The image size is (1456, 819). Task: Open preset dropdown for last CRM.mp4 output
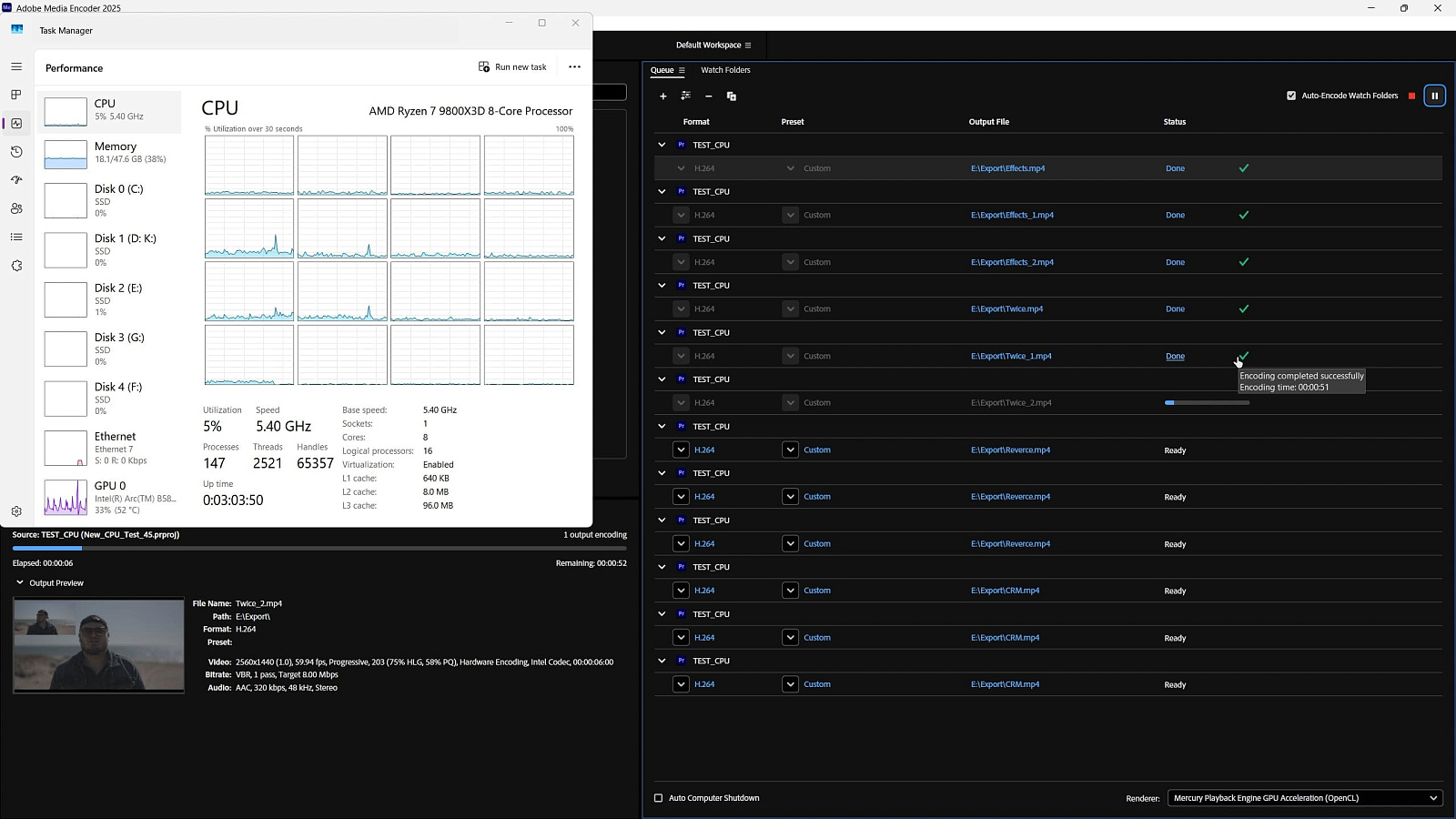click(x=790, y=684)
